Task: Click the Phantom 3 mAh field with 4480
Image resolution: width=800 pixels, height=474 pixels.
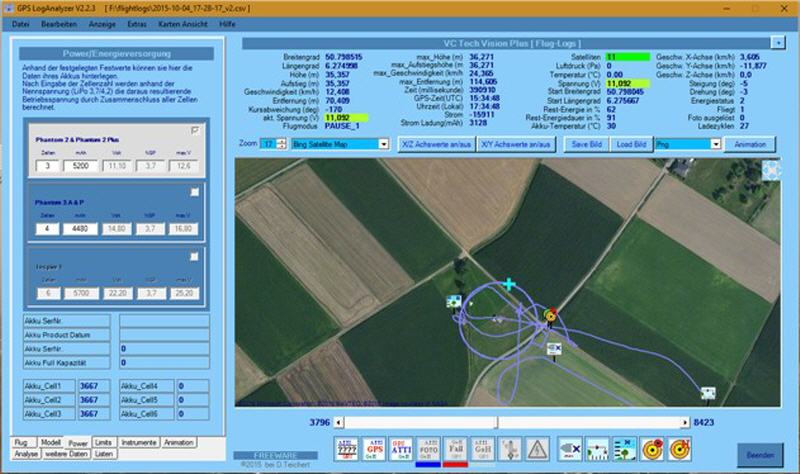Action: (80, 229)
